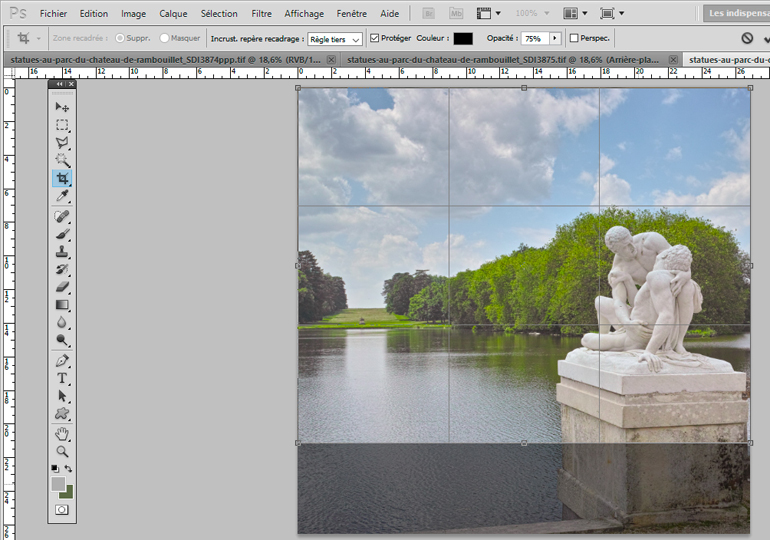Close the SDI3874ppp.tif document tab
The width and height of the screenshot is (770, 540).
331,59
